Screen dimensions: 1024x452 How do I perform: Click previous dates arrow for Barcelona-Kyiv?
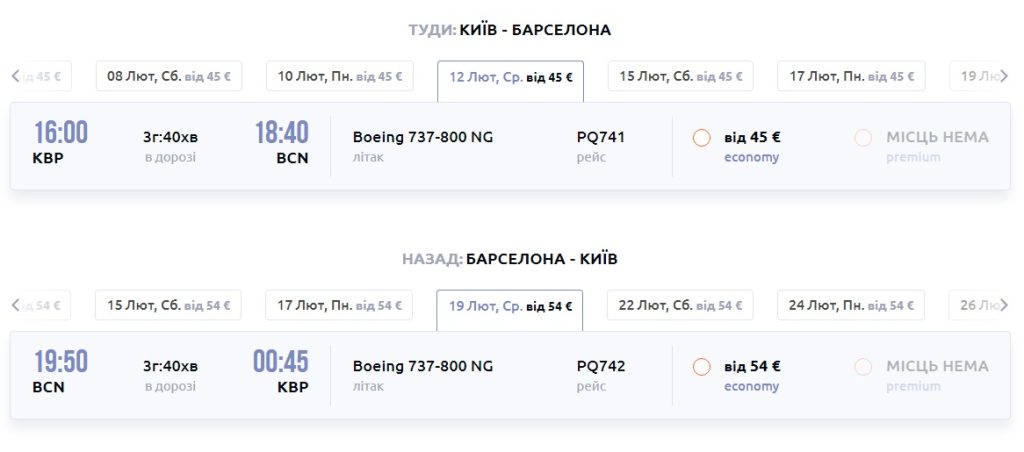[15, 305]
